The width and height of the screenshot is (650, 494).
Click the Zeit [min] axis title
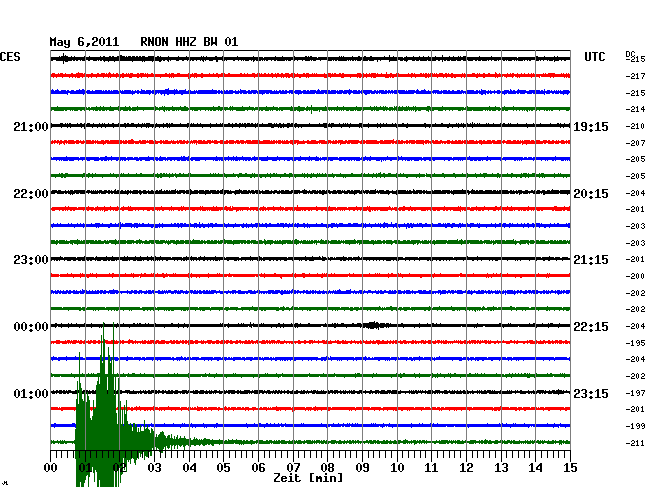point(308,478)
